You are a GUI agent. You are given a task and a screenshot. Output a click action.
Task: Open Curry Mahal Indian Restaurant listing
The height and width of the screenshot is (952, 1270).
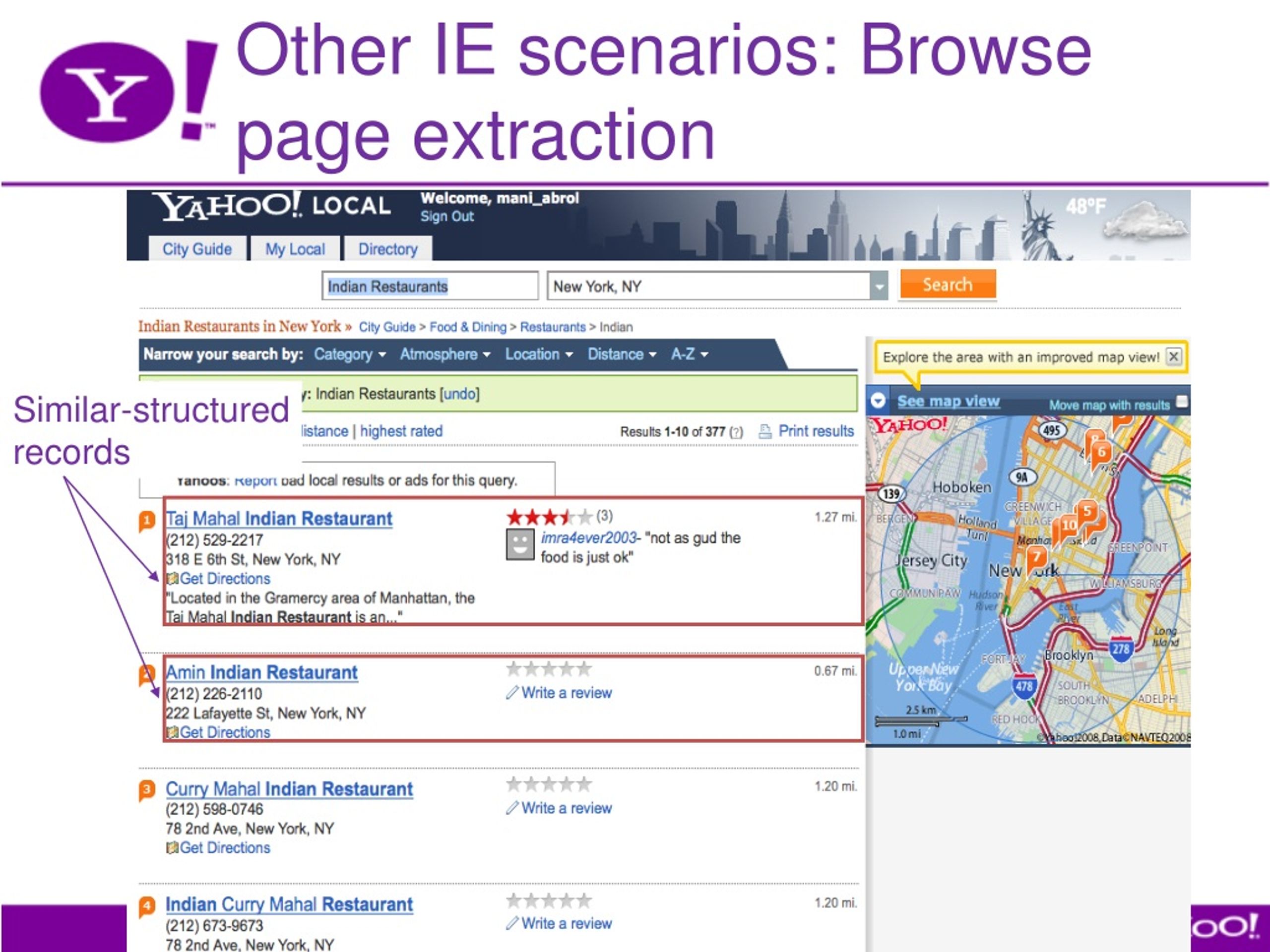pyautogui.click(x=289, y=789)
